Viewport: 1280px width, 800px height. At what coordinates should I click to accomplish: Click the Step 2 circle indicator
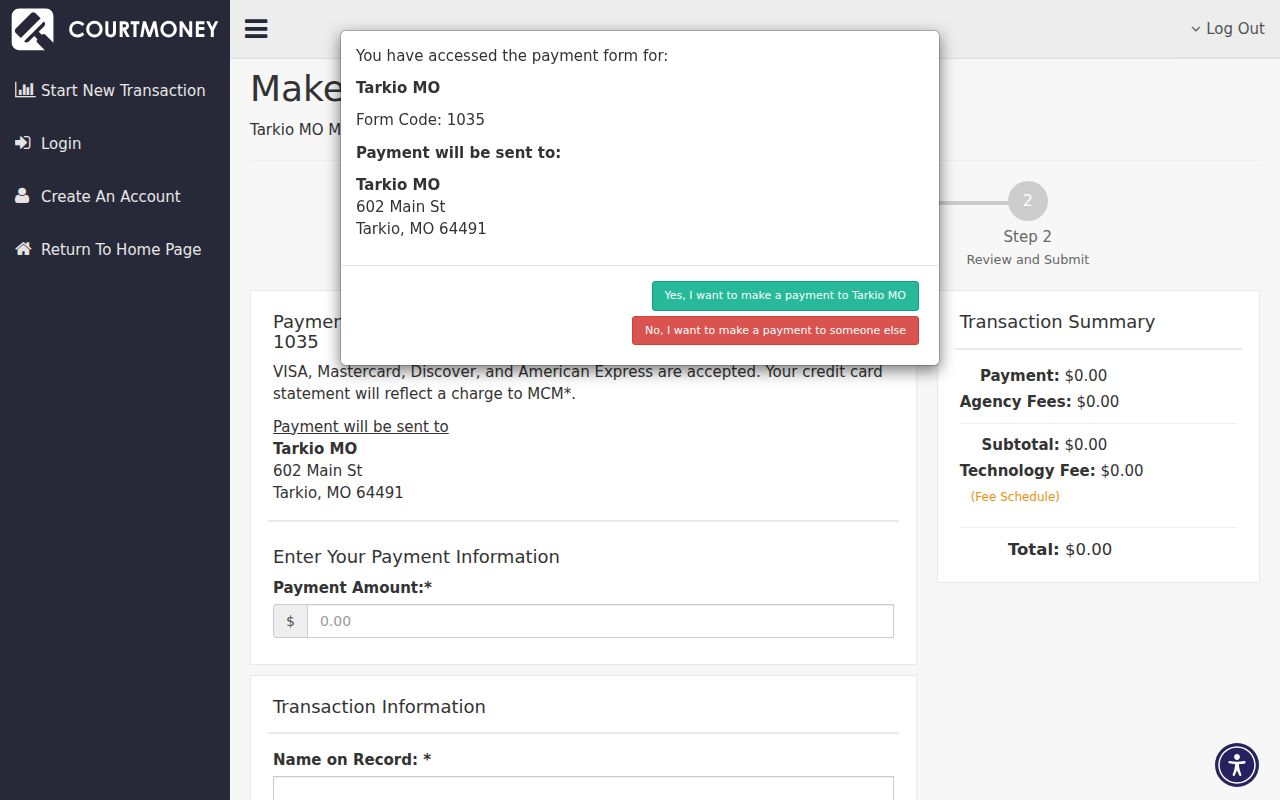click(1027, 201)
